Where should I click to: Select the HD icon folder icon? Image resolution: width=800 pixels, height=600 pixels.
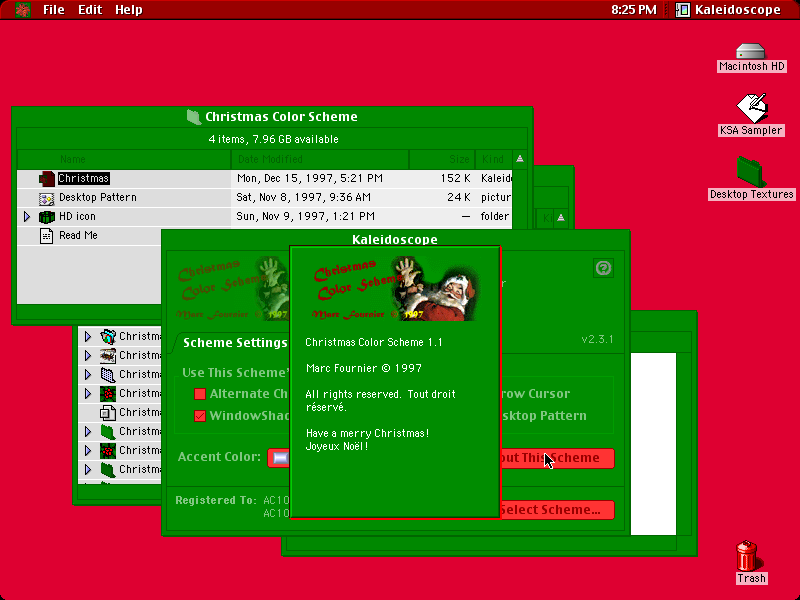46,217
